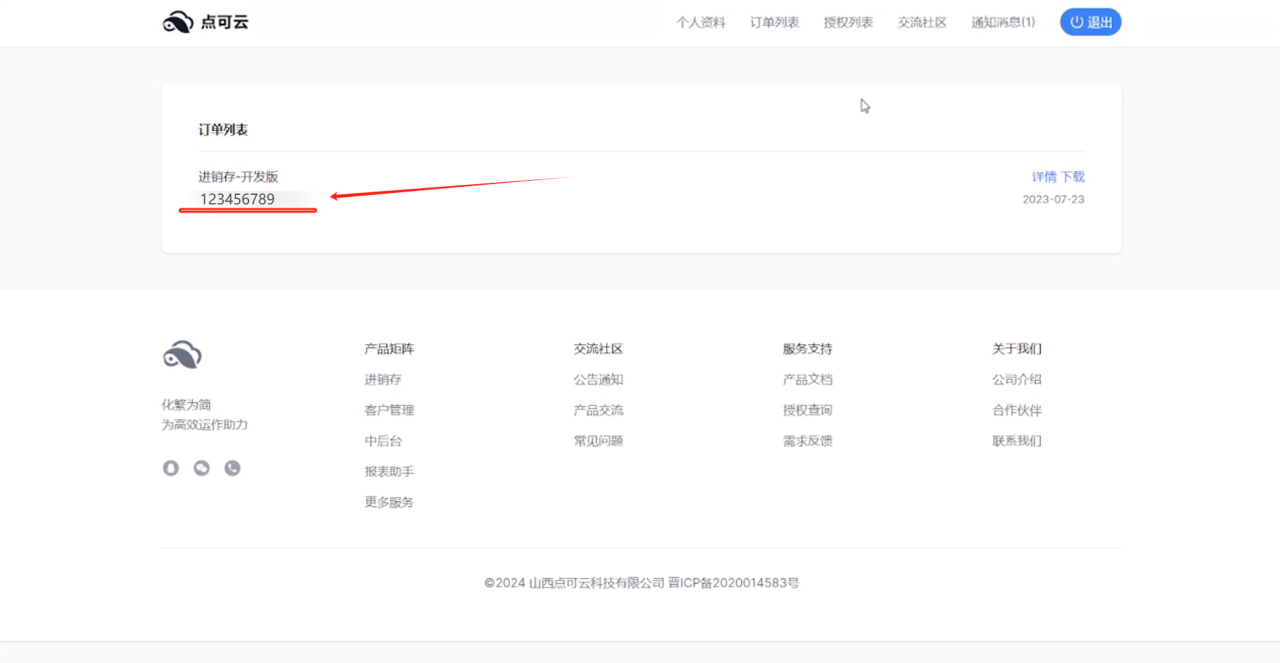Image resolution: width=1280 pixels, height=663 pixels.
Task: Click the 点可云 logo in the header
Action: [x=206, y=22]
